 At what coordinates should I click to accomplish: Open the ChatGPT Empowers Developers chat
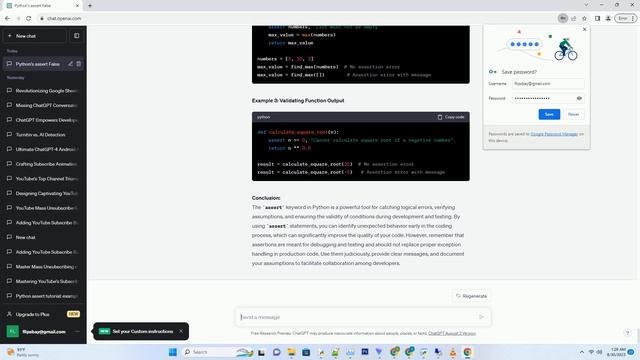(x=43, y=120)
